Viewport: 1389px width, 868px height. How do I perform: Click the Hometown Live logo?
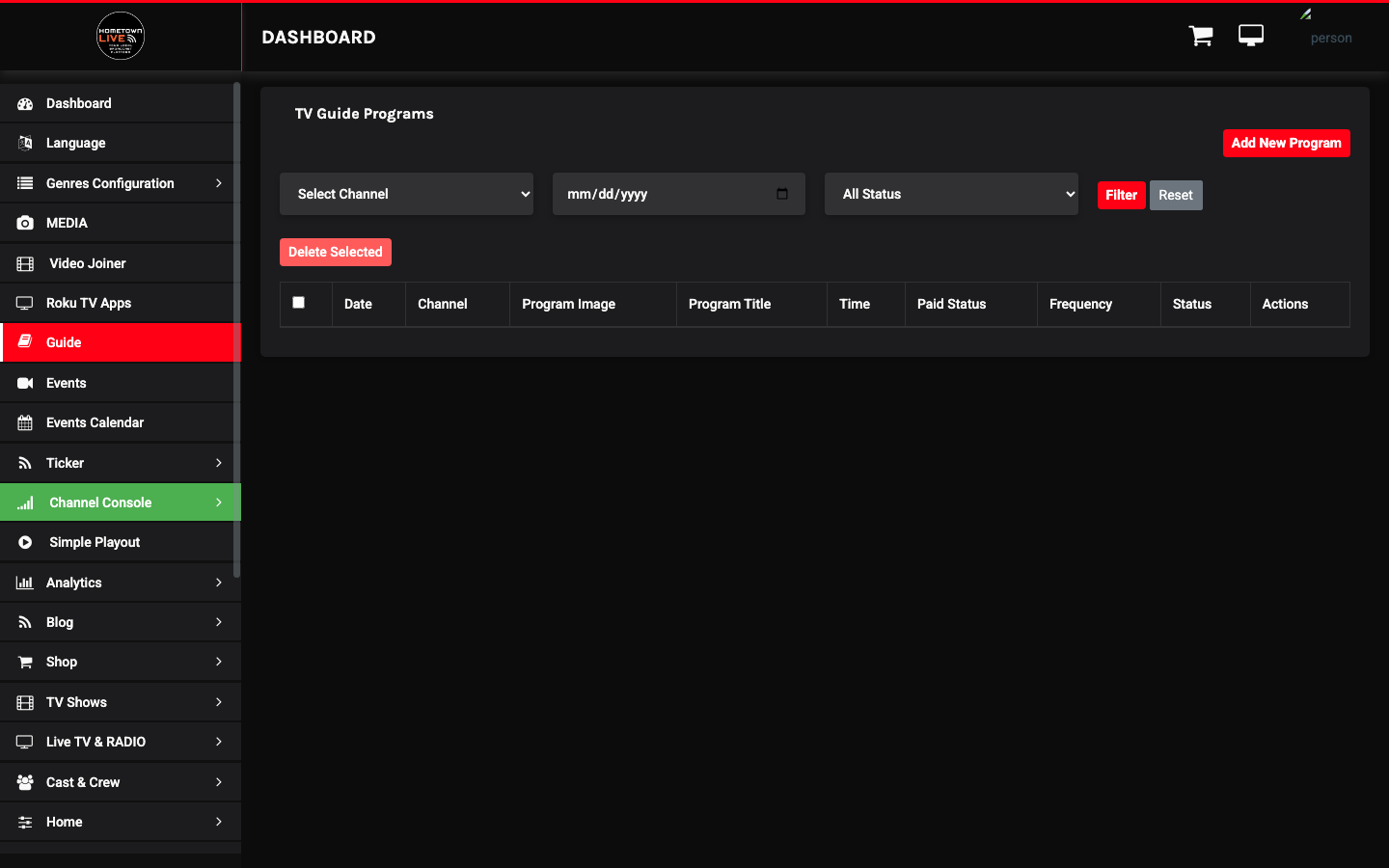coord(121,37)
